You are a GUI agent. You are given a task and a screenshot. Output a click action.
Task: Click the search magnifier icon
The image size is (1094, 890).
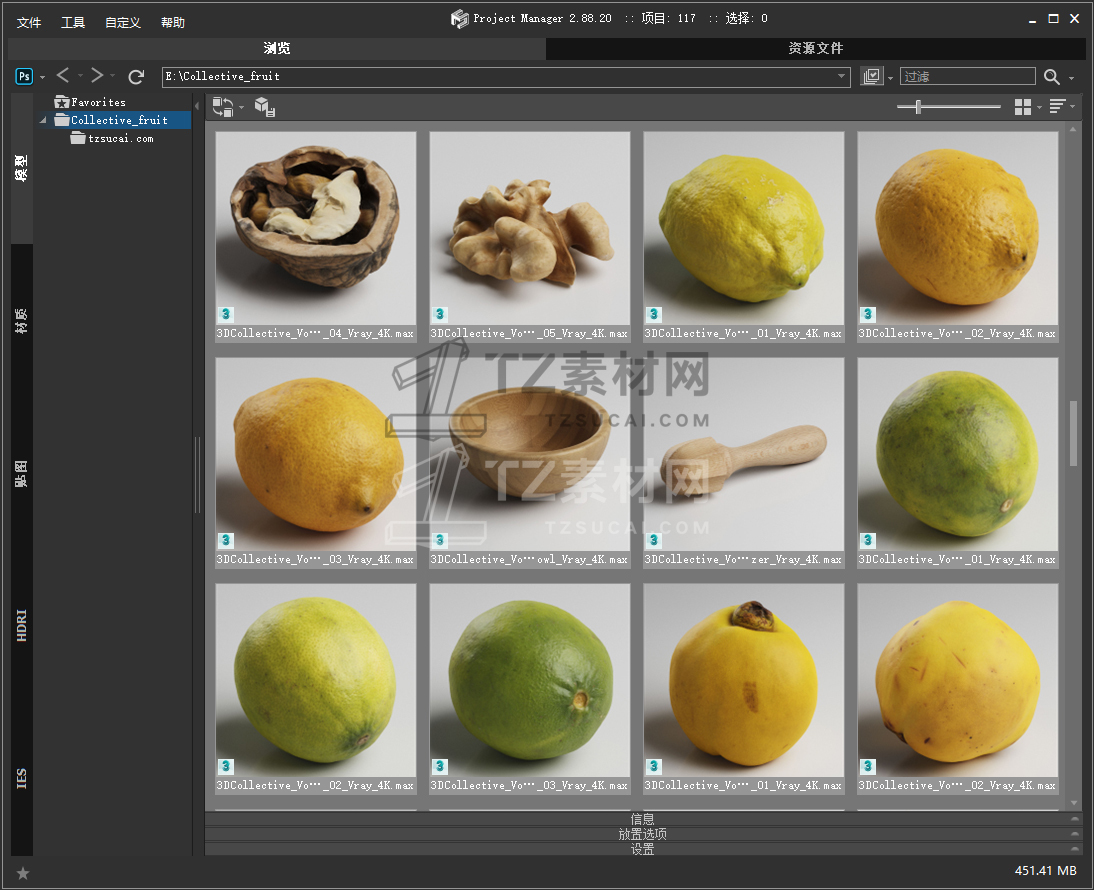(x=1052, y=77)
